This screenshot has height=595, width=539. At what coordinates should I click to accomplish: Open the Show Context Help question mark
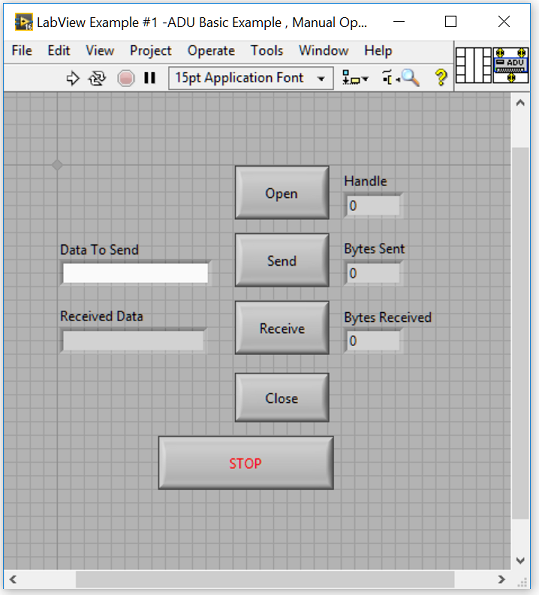click(441, 77)
